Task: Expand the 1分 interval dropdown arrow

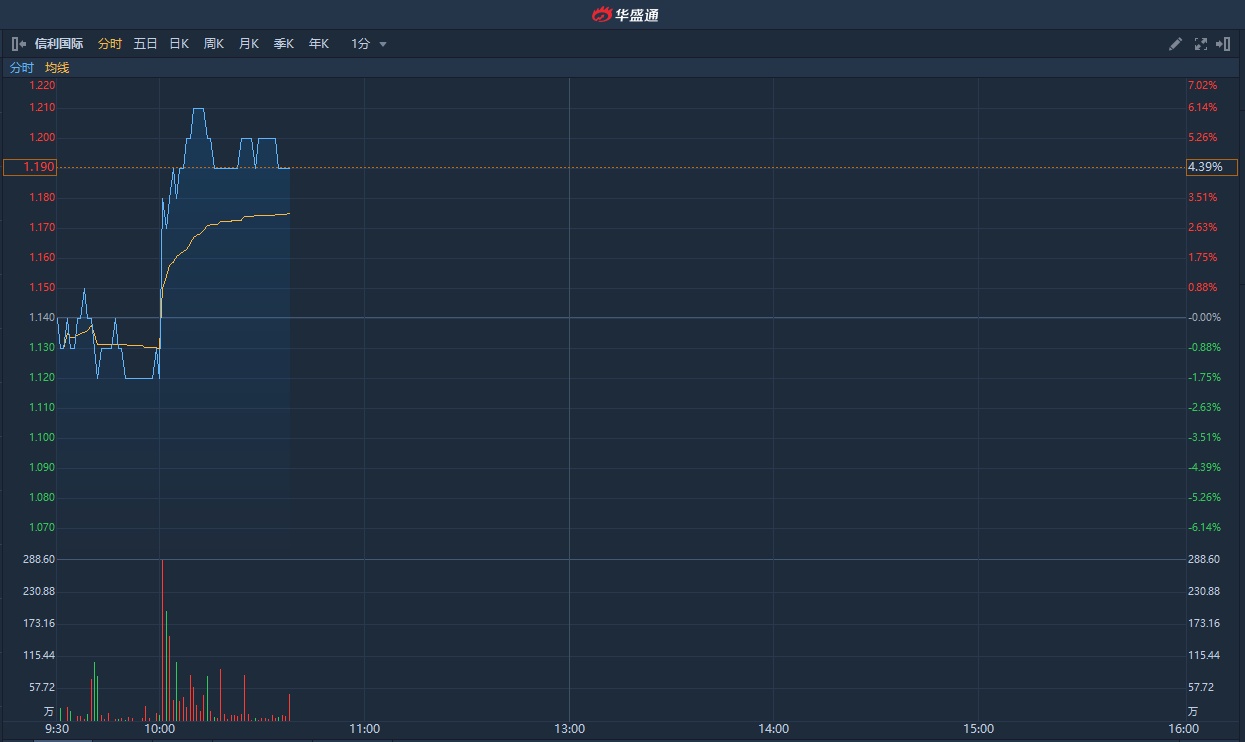Action: (383, 44)
